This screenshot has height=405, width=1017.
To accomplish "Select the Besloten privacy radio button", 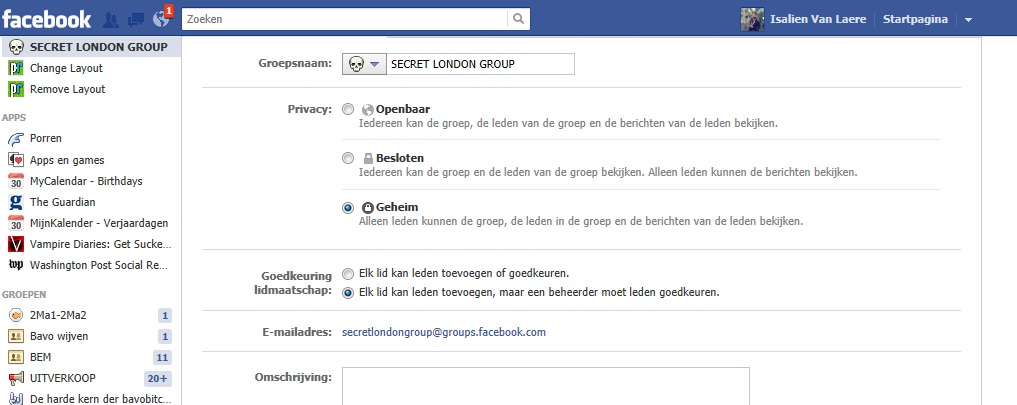I will 347,158.
